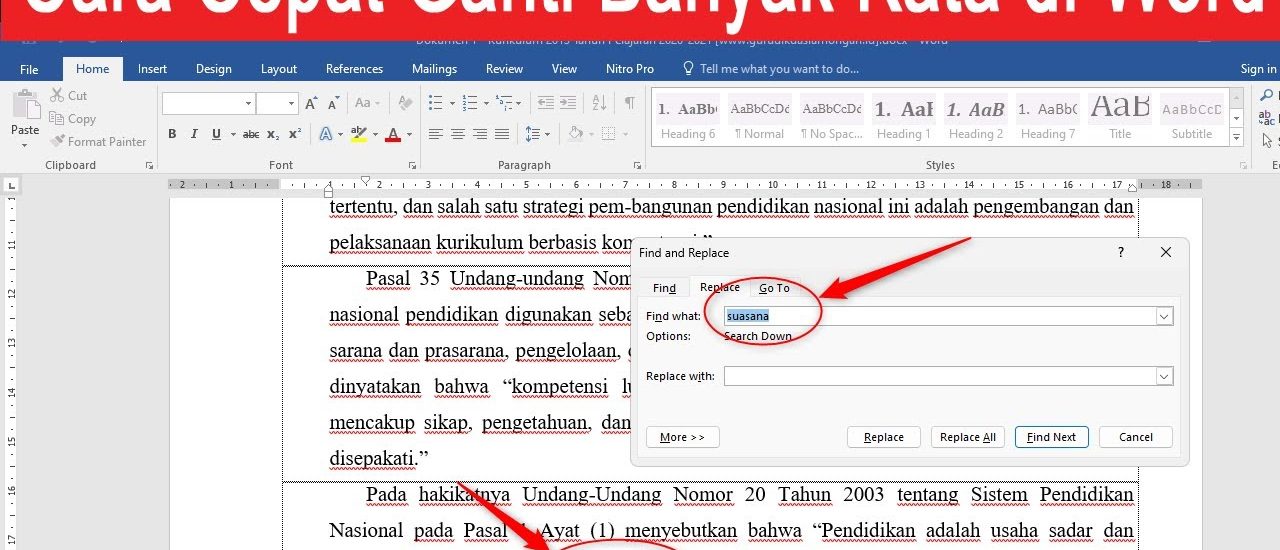Open the Replace with history dropdown
Viewport: 1280px width, 550px height.
coord(1164,376)
